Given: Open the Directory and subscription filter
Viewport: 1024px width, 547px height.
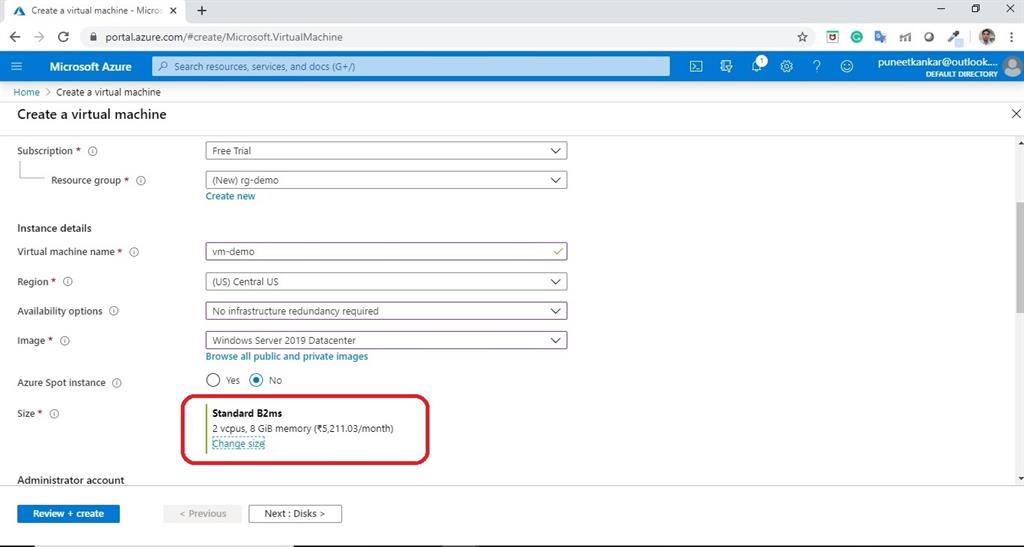Looking at the screenshot, I should [x=726, y=67].
